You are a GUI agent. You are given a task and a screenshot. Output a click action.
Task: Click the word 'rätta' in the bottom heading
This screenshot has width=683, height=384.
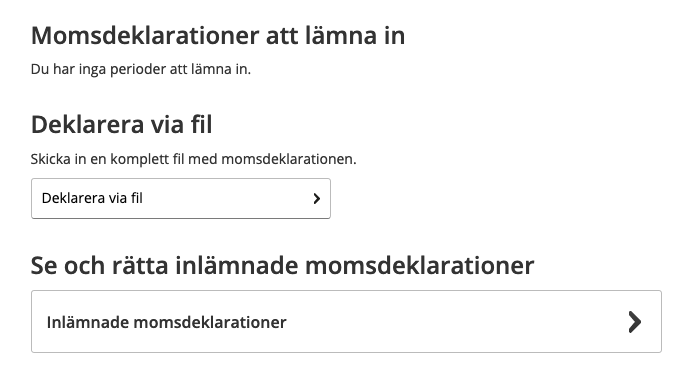pyautogui.click(x=140, y=265)
